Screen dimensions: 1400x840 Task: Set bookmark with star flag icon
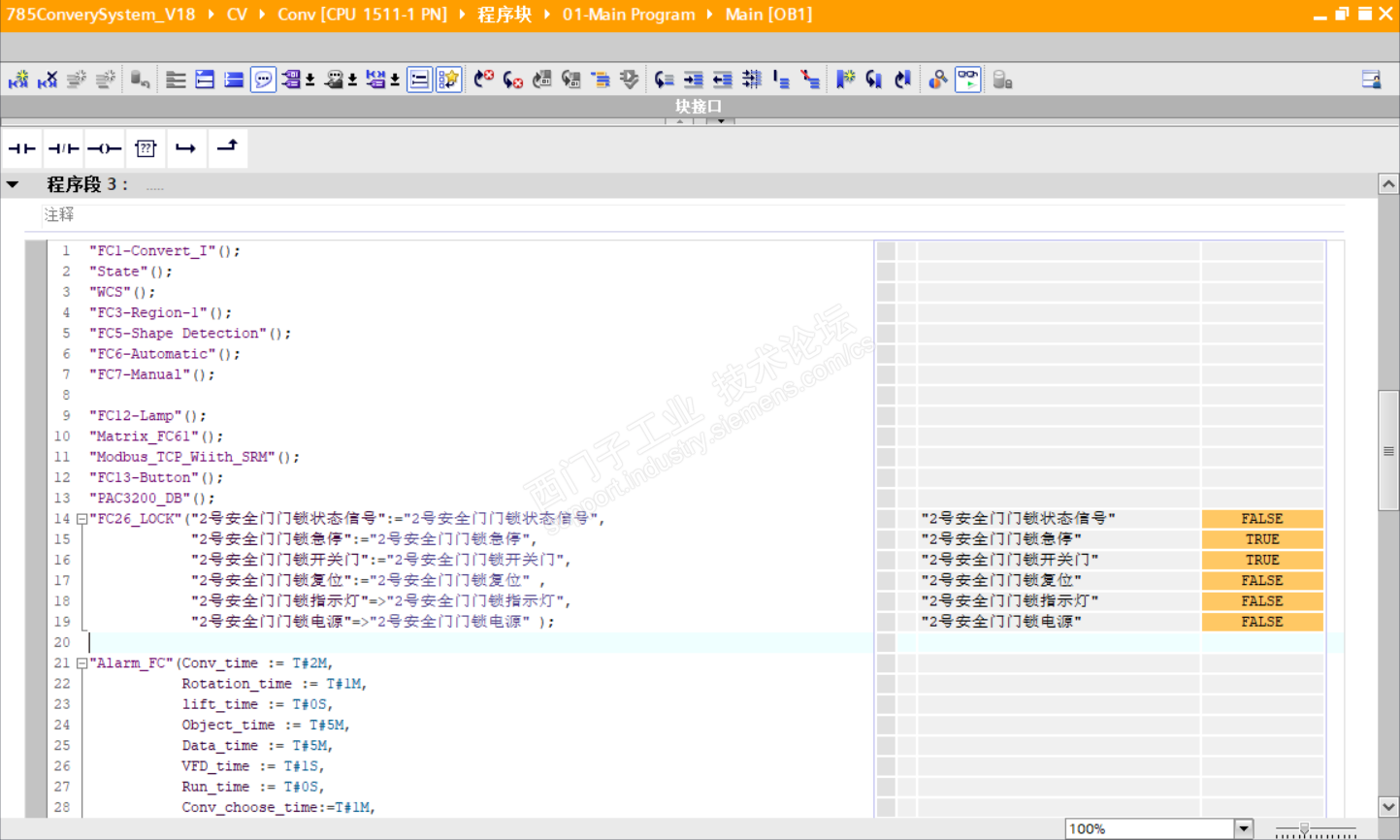pyautogui.click(x=846, y=80)
